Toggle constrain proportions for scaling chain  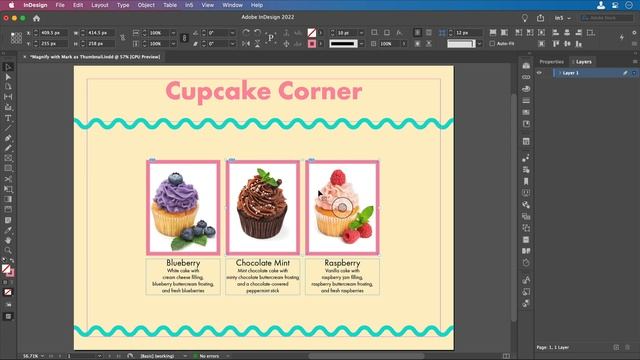pos(184,38)
